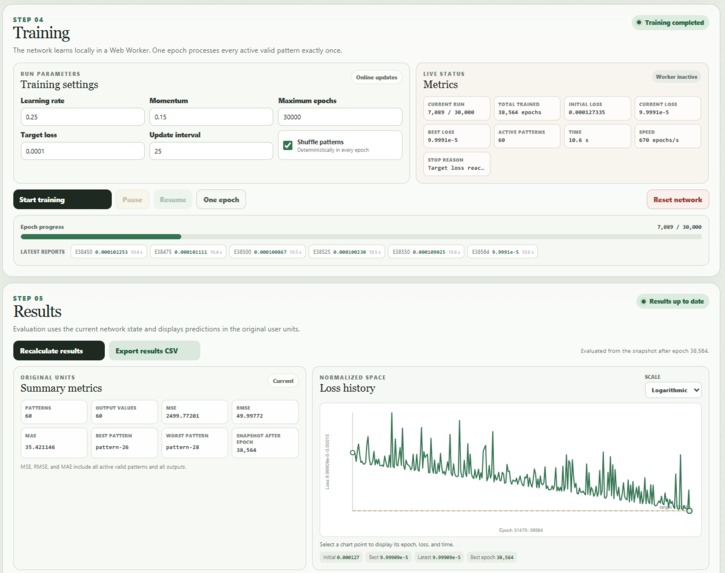
Task: Click the Pause button
Action: click(132, 199)
